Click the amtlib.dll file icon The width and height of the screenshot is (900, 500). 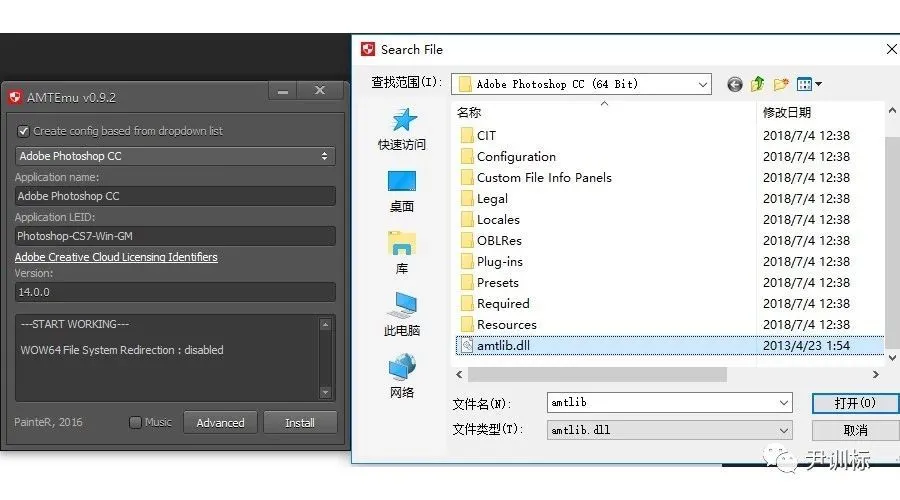467,346
